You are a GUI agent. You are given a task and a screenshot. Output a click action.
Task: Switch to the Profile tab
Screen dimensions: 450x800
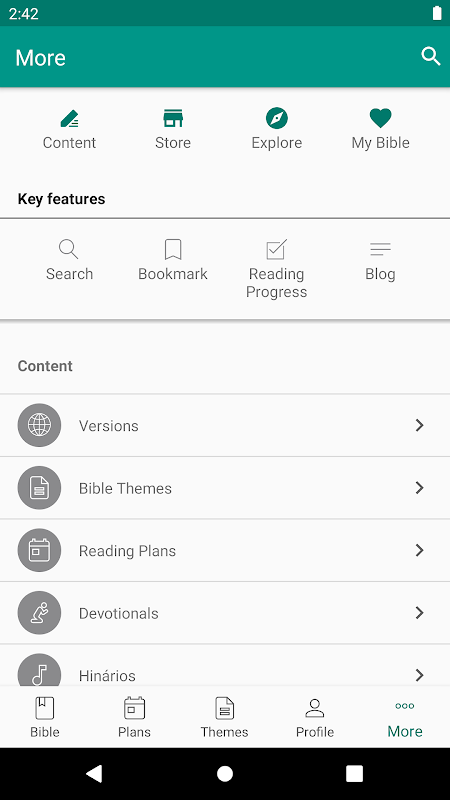(315, 717)
